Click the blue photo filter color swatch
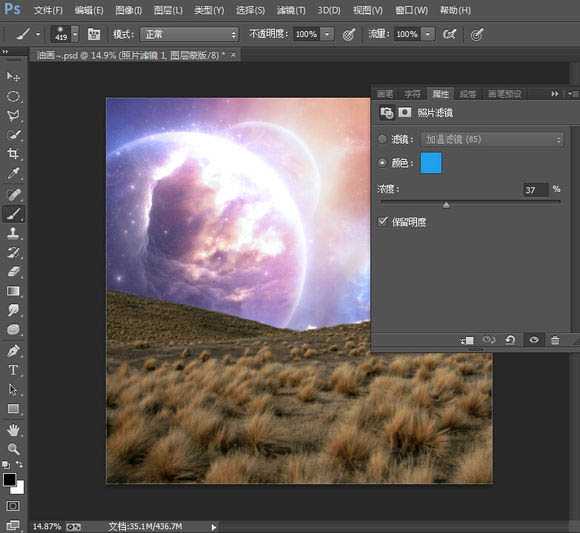 431,163
